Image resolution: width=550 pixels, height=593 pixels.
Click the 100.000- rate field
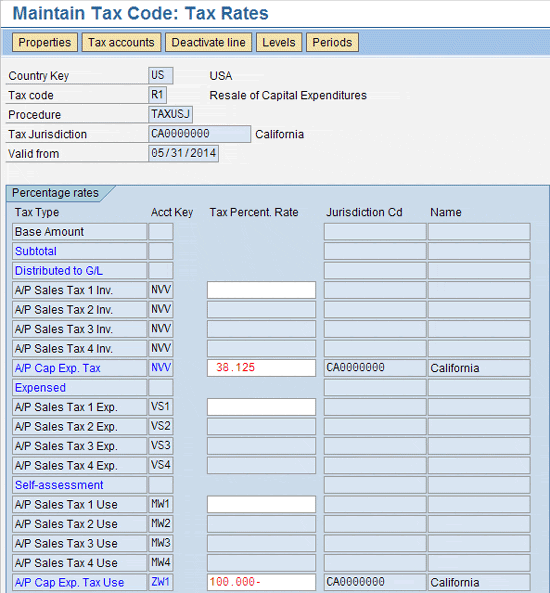pyautogui.click(x=261, y=582)
